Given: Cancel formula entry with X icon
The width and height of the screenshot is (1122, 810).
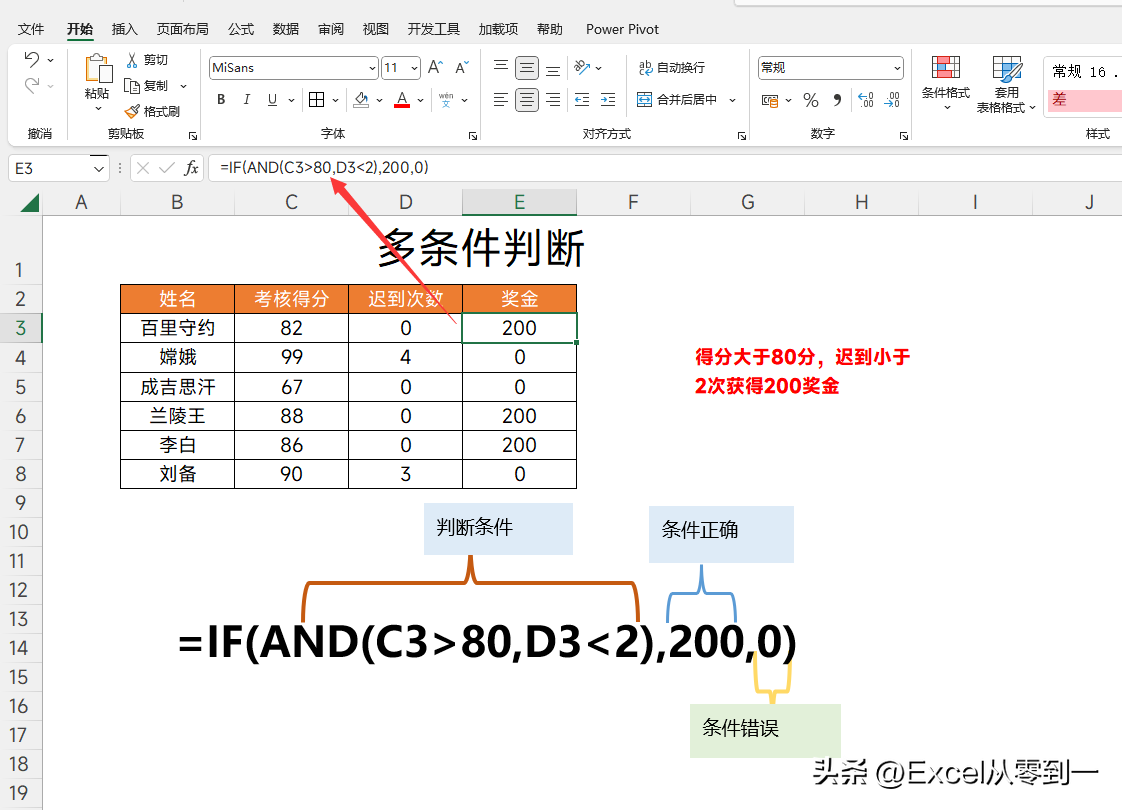Looking at the screenshot, I should click(143, 168).
